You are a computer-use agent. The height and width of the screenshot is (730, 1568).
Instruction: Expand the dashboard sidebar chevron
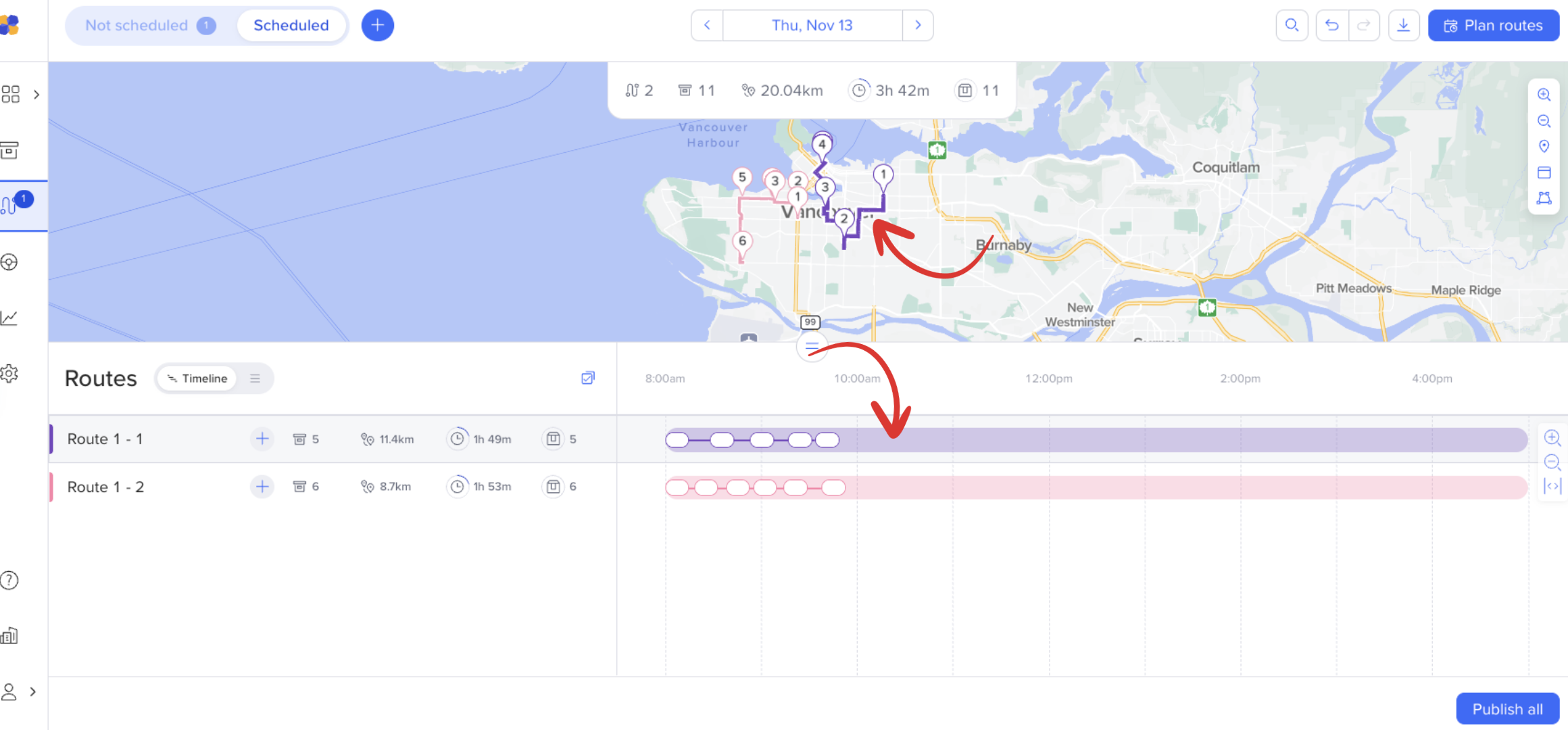[x=36, y=95]
